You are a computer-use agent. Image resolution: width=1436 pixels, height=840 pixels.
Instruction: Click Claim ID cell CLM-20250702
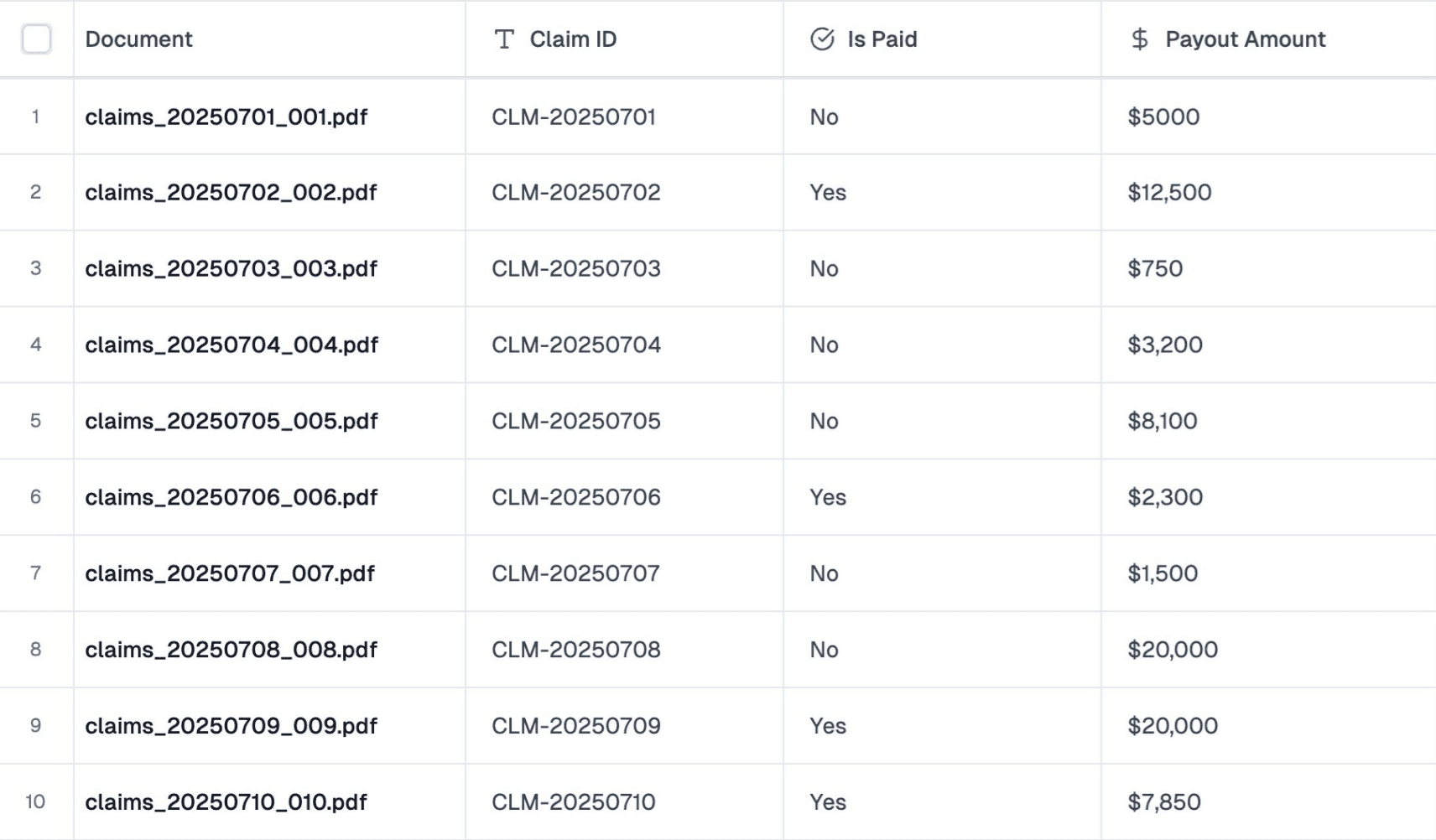[576, 193]
